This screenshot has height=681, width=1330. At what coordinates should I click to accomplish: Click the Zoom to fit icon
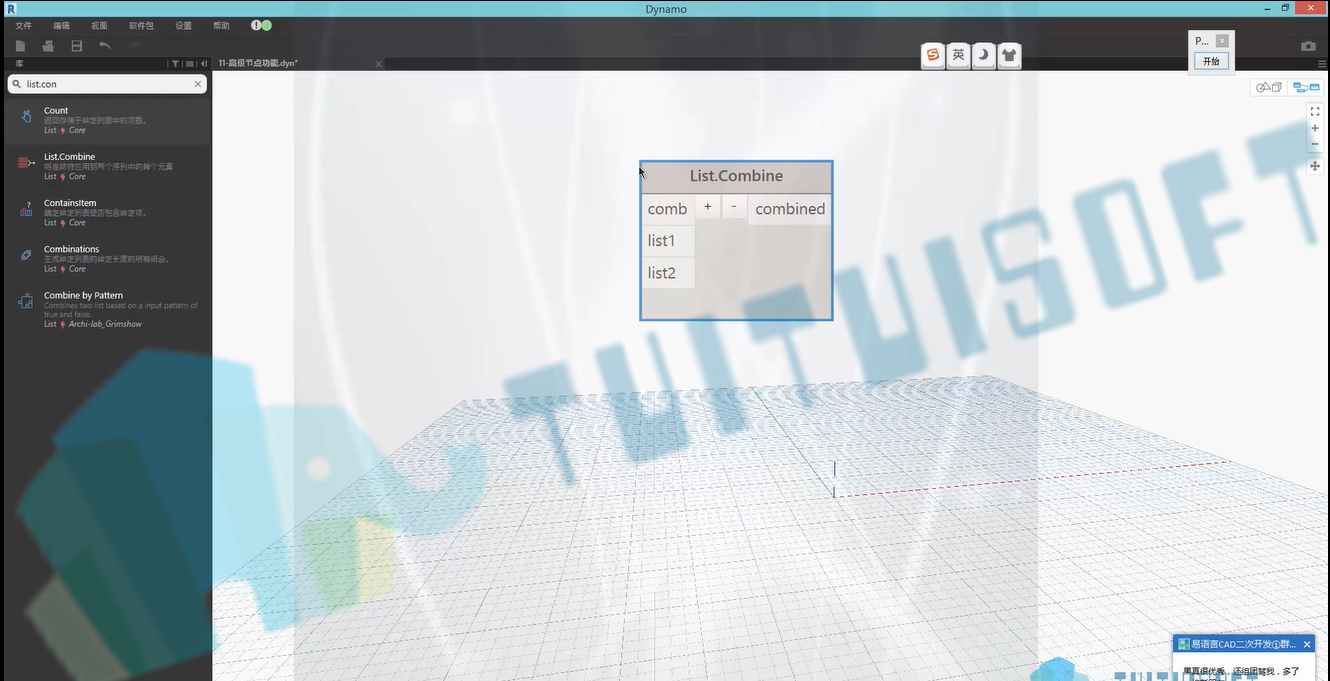point(1315,111)
